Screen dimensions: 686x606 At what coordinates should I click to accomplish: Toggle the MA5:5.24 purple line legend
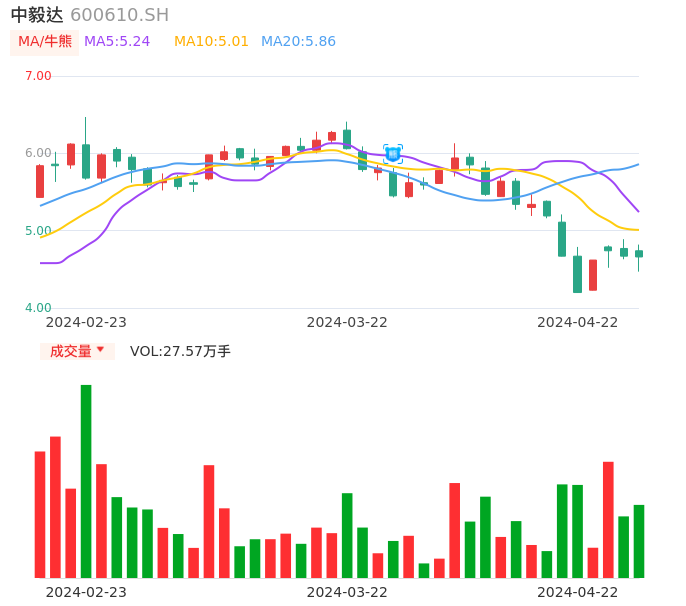click(x=117, y=42)
